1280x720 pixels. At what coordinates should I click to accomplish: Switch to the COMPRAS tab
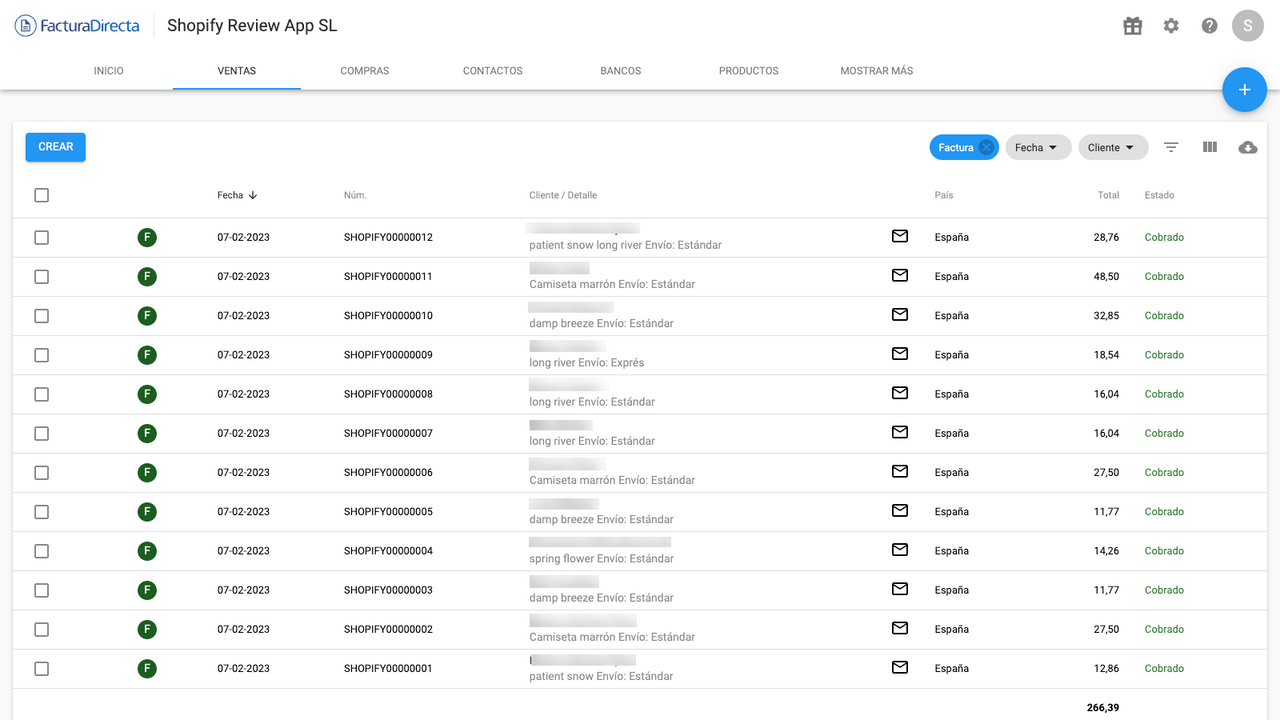pos(365,71)
